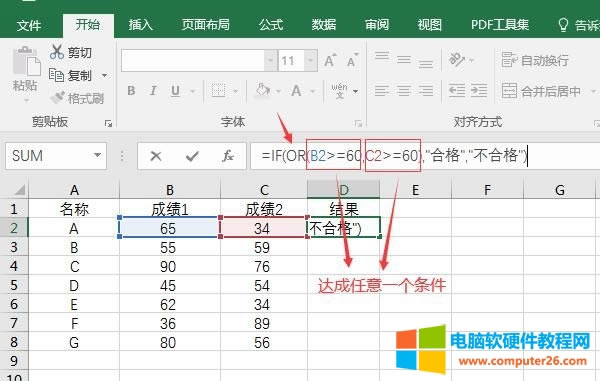Click the font color A icon
600x381 pixels.
pos(296,91)
